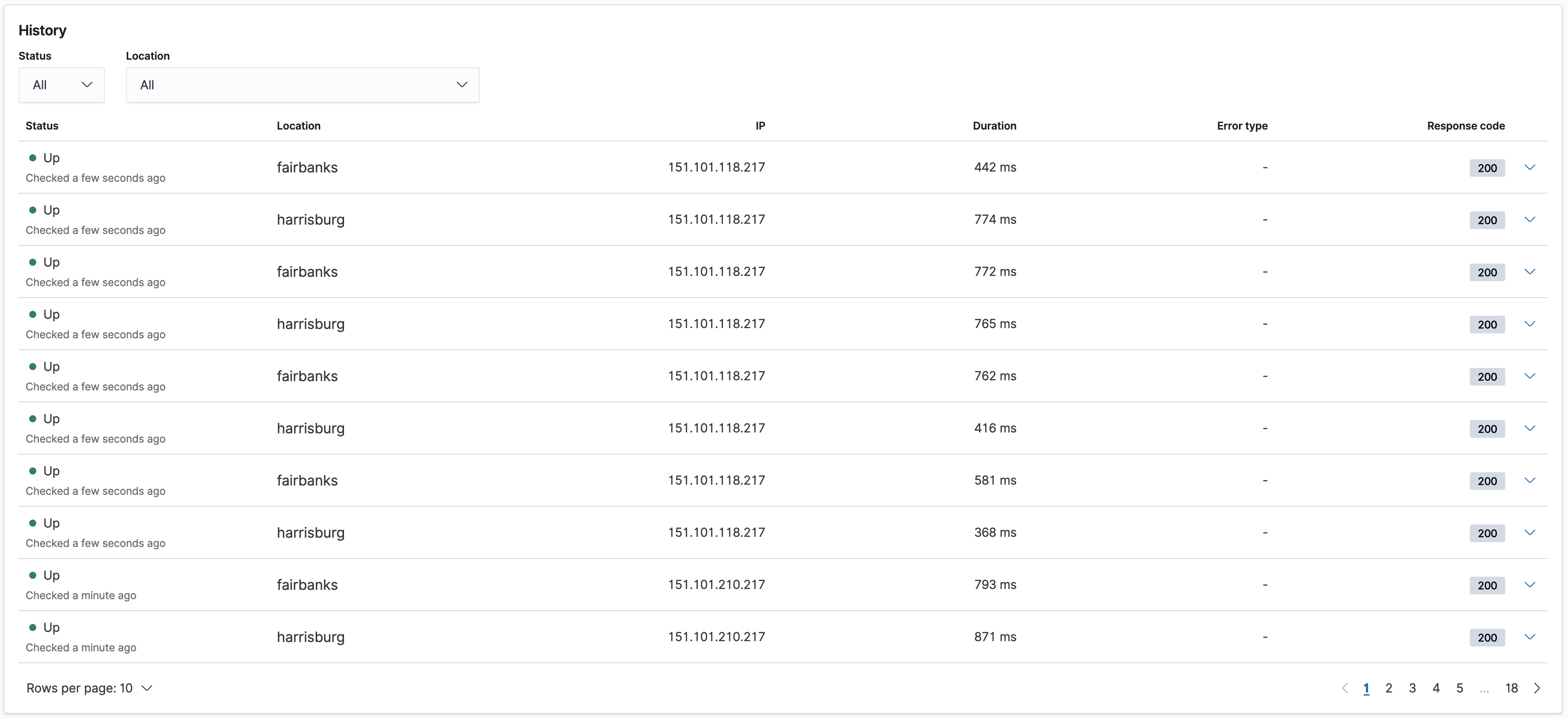Image resolution: width=1568 pixels, height=719 pixels.
Task: Open the Status filter dropdown
Action: (61, 84)
